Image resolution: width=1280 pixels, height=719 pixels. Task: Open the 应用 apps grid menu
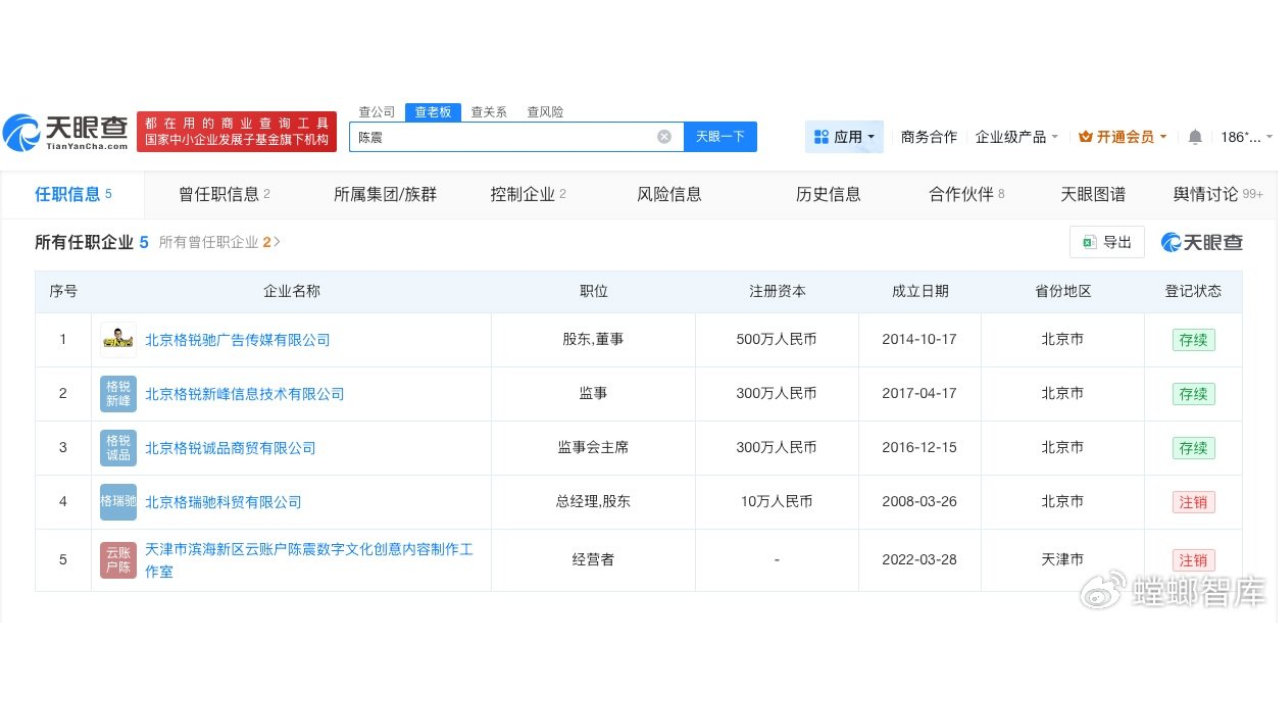(x=845, y=137)
